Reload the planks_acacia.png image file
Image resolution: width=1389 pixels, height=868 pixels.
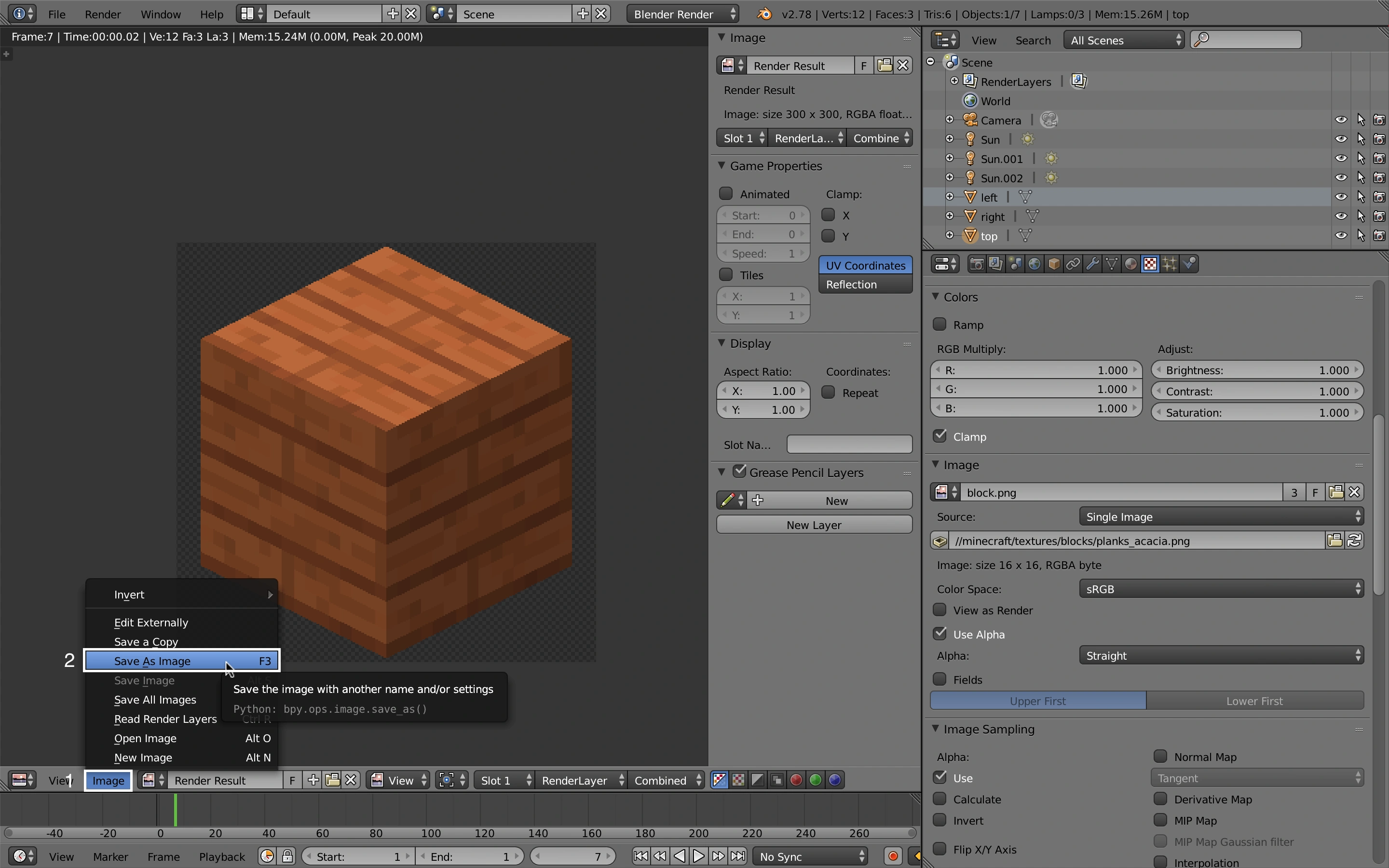1354,540
